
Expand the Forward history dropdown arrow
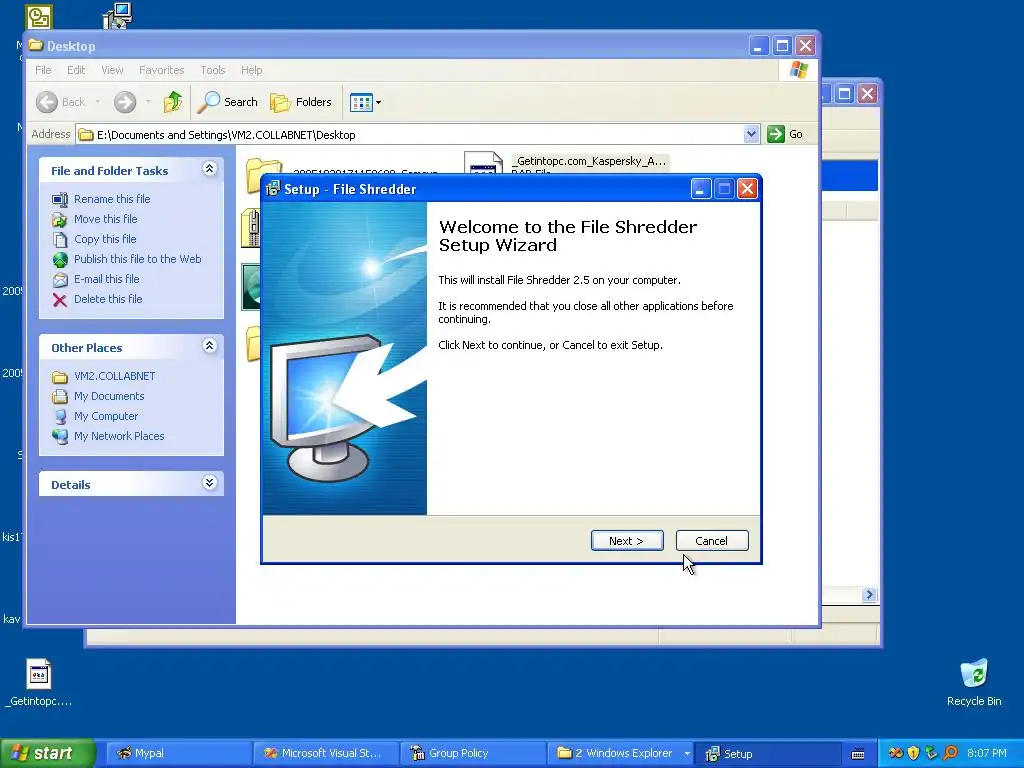click(x=148, y=102)
